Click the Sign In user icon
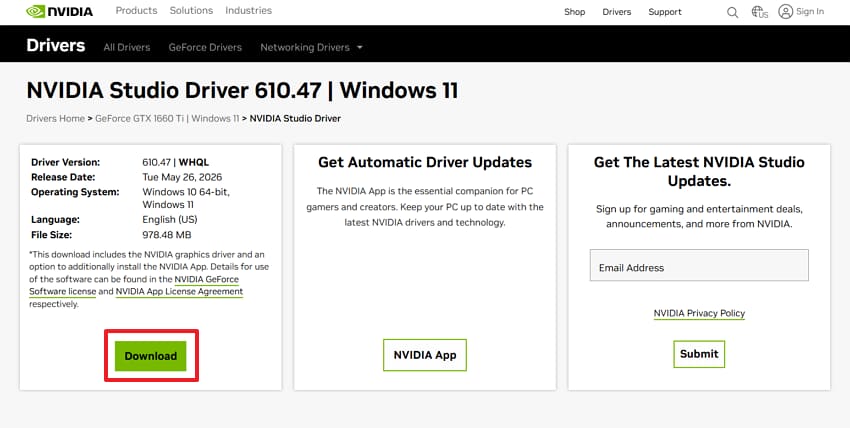Screen dimensions: 850x428 point(785,11)
